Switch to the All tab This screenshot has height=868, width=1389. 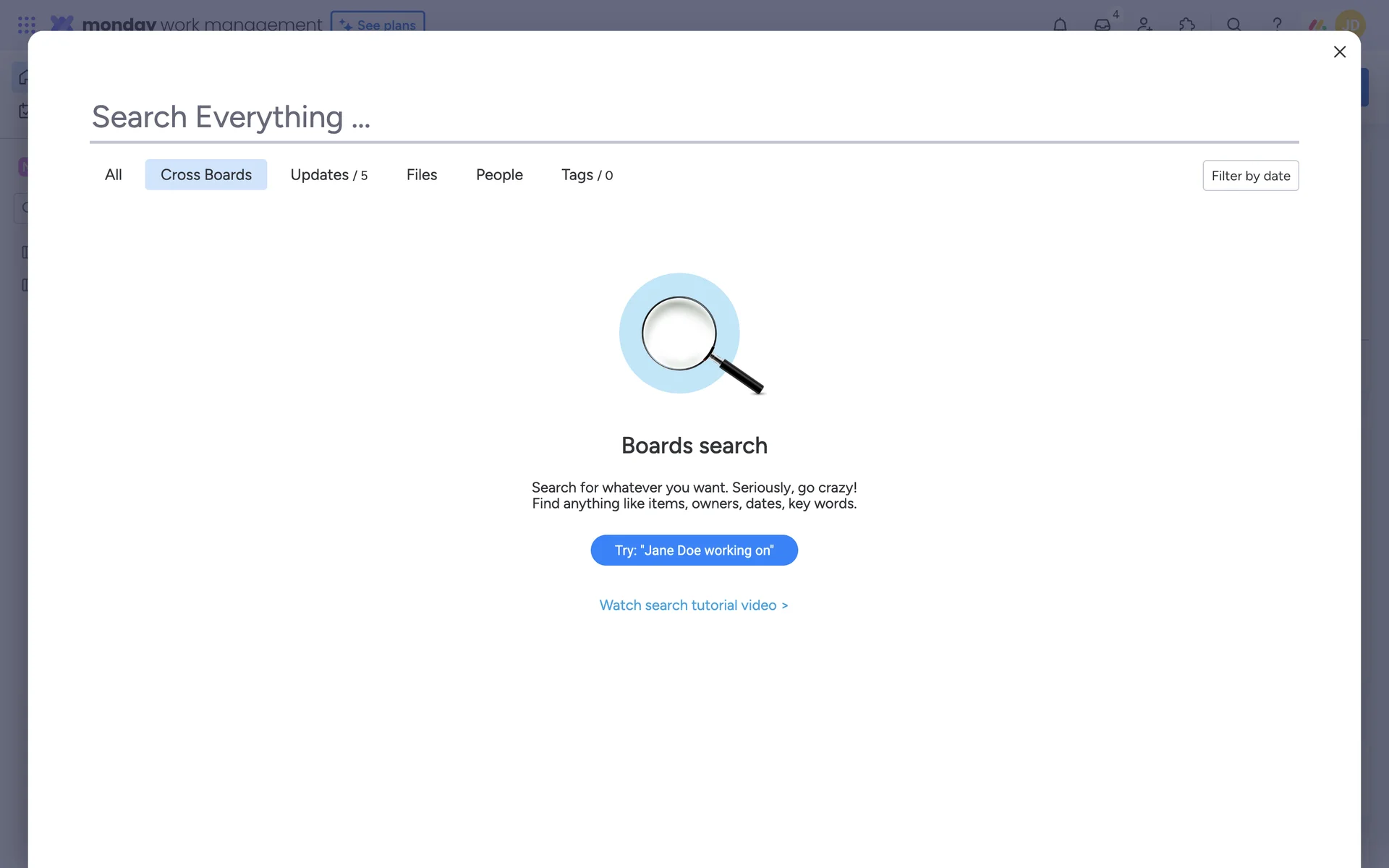pyautogui.click(x=113, y=175)
